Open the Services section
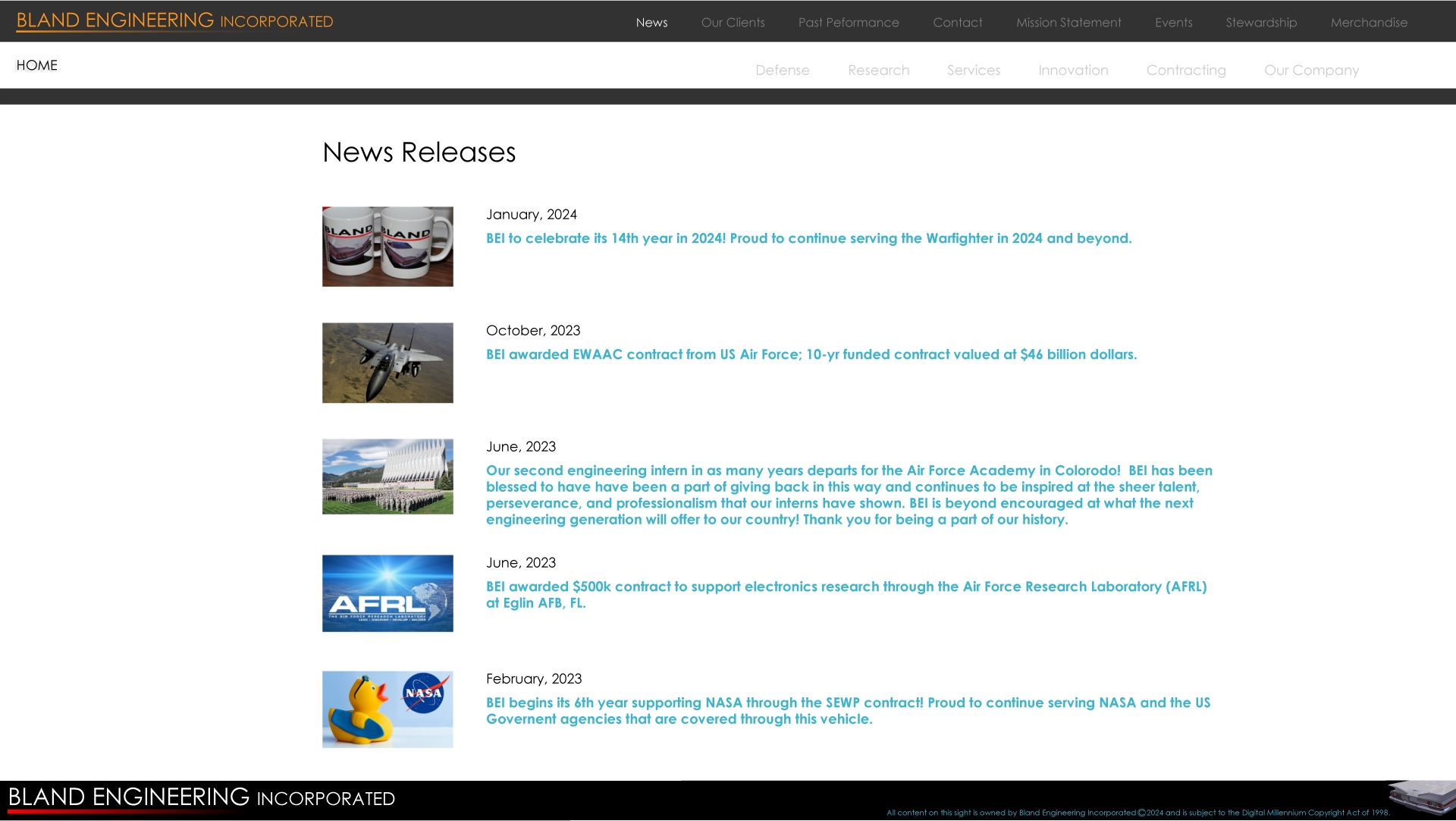 tap(973, 70)
